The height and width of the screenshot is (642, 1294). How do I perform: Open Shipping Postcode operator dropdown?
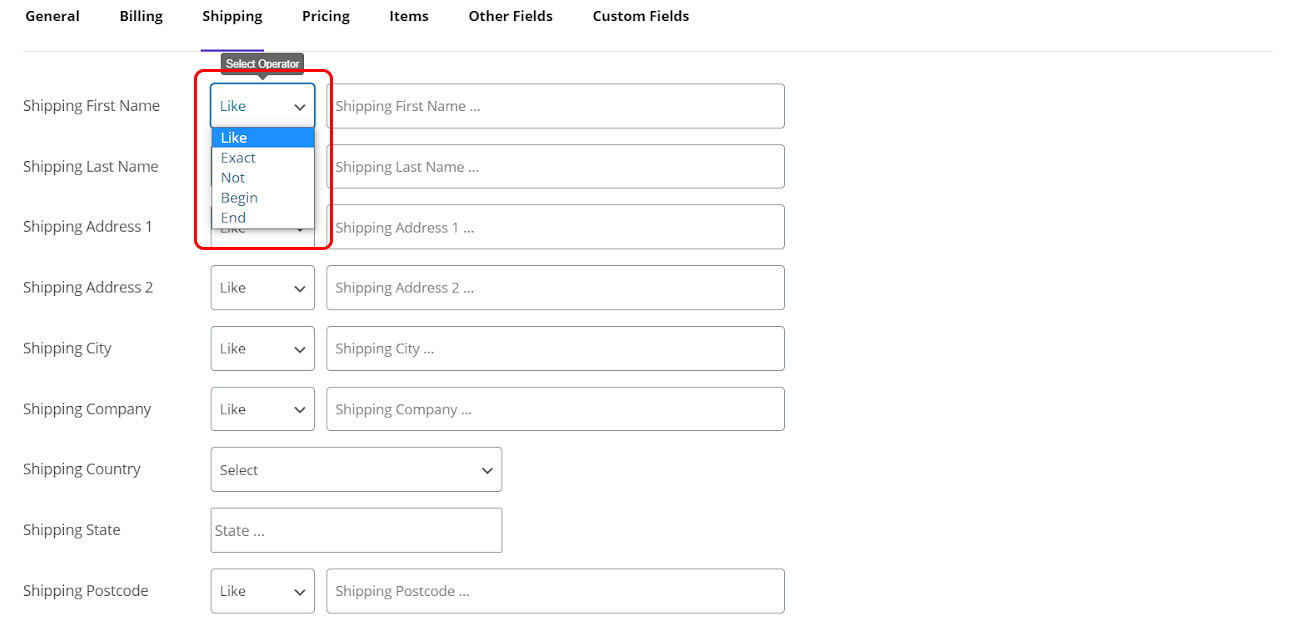pyautogui.click(x=262, y=592)
